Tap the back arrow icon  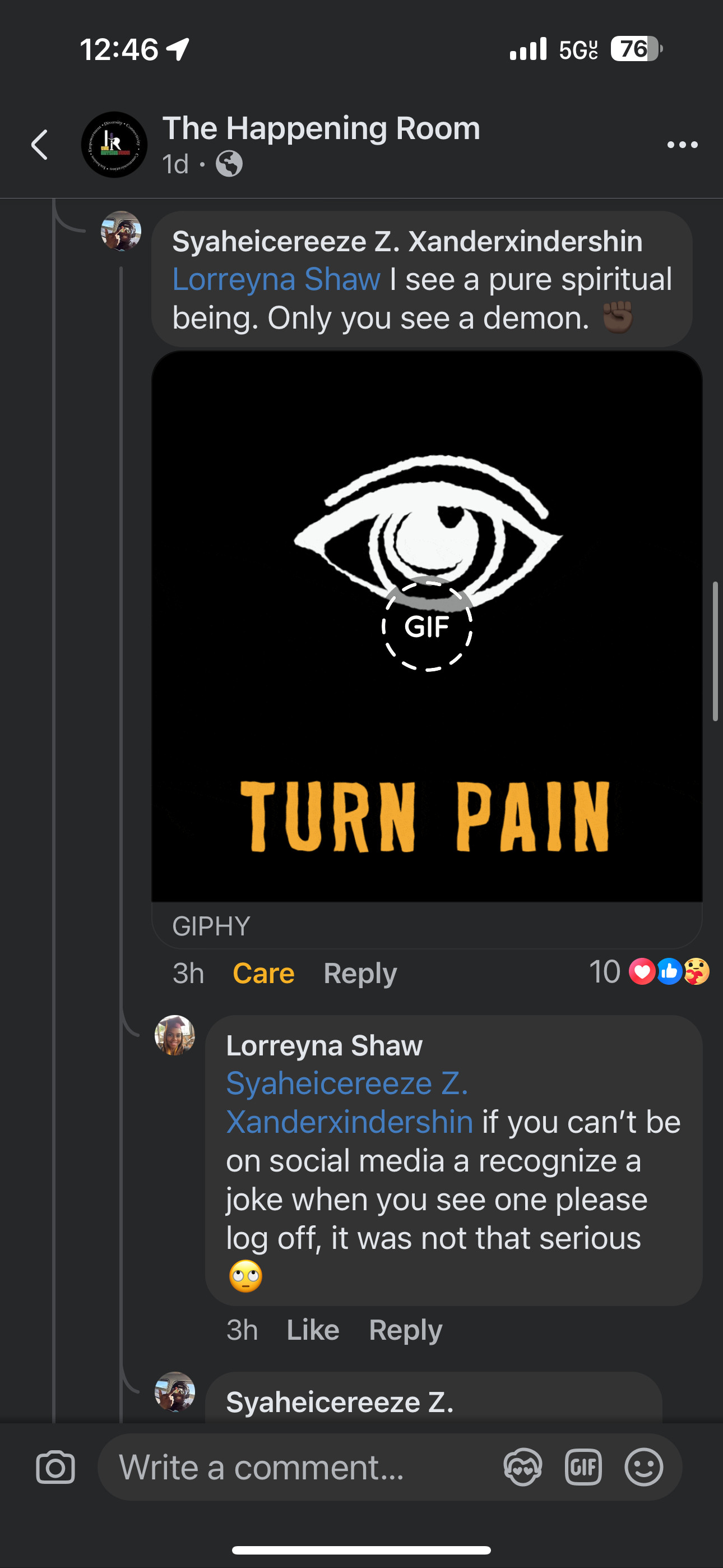(x=40, y=145)
